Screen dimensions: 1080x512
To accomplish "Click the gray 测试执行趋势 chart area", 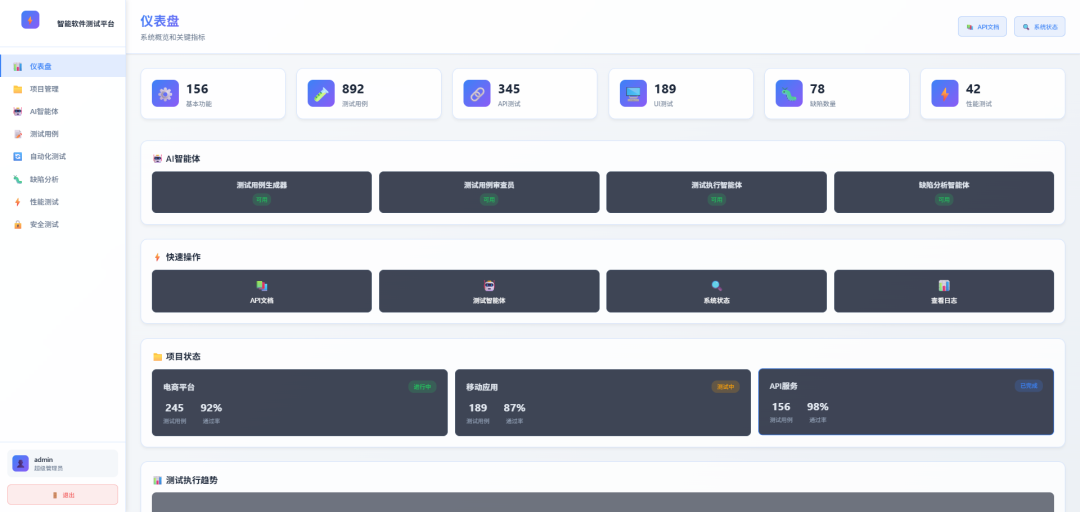I will tap(603, 502).
